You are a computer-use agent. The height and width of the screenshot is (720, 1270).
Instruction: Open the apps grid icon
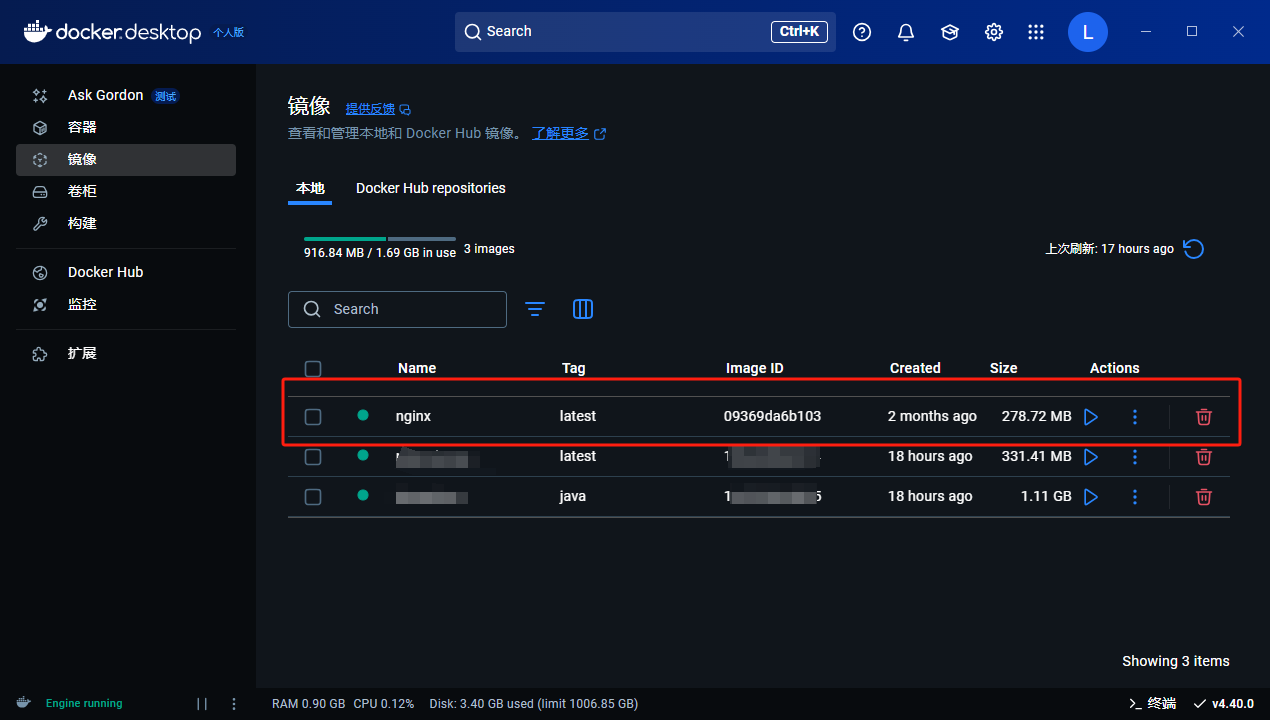[x=1036, y=32]
